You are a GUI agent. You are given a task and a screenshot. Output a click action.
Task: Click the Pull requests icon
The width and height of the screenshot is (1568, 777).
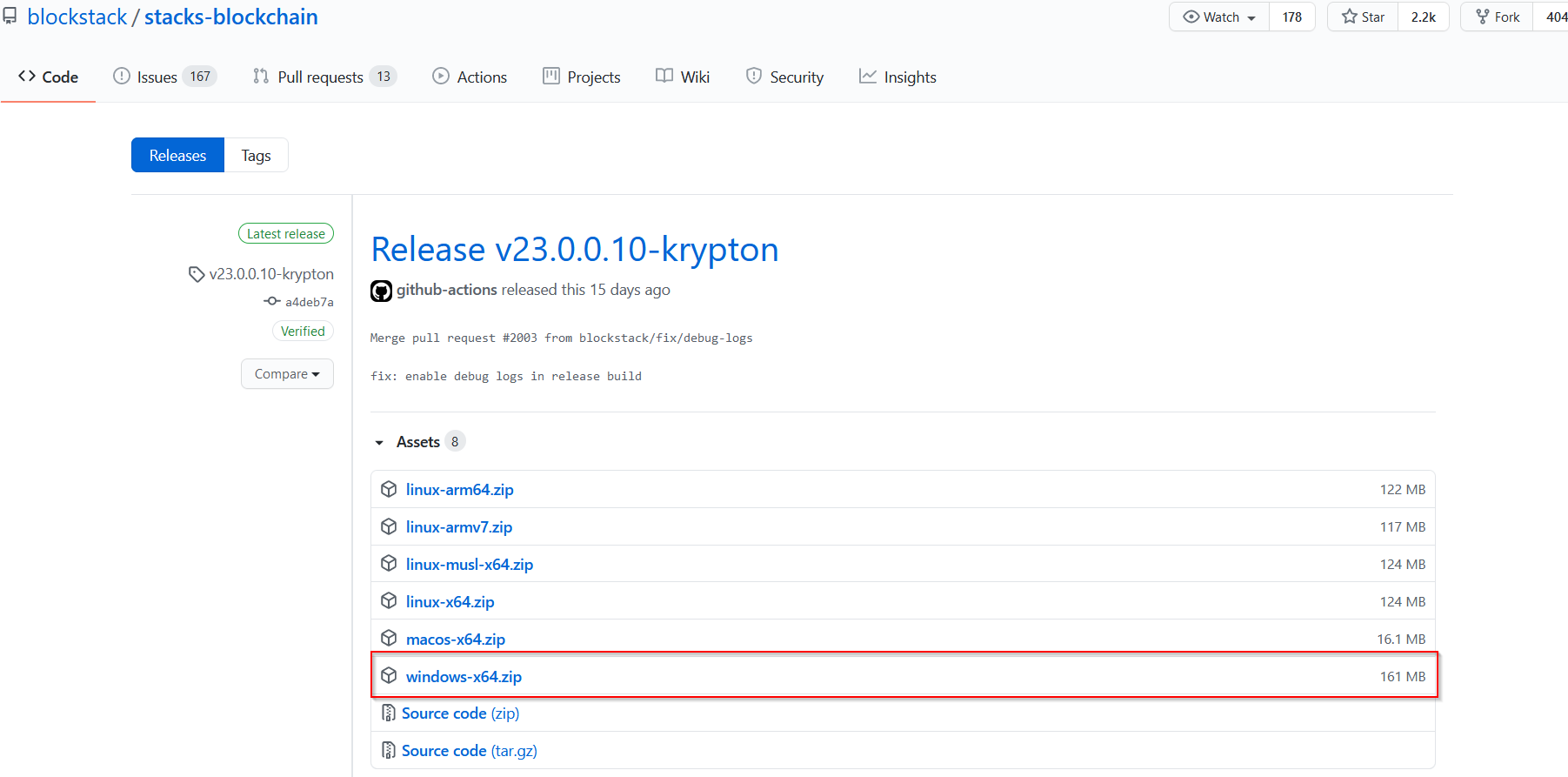(261, 77)
